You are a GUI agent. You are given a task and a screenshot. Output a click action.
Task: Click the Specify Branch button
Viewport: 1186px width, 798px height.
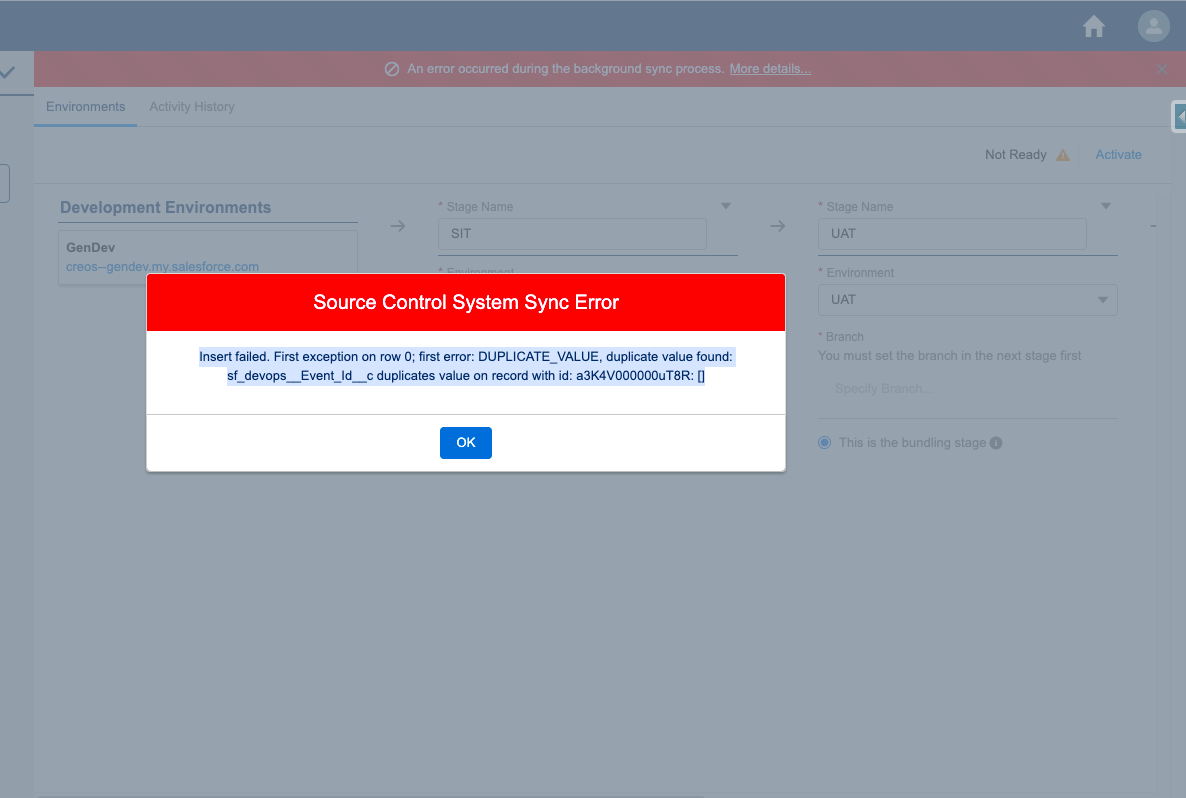(x=883, y=389)
